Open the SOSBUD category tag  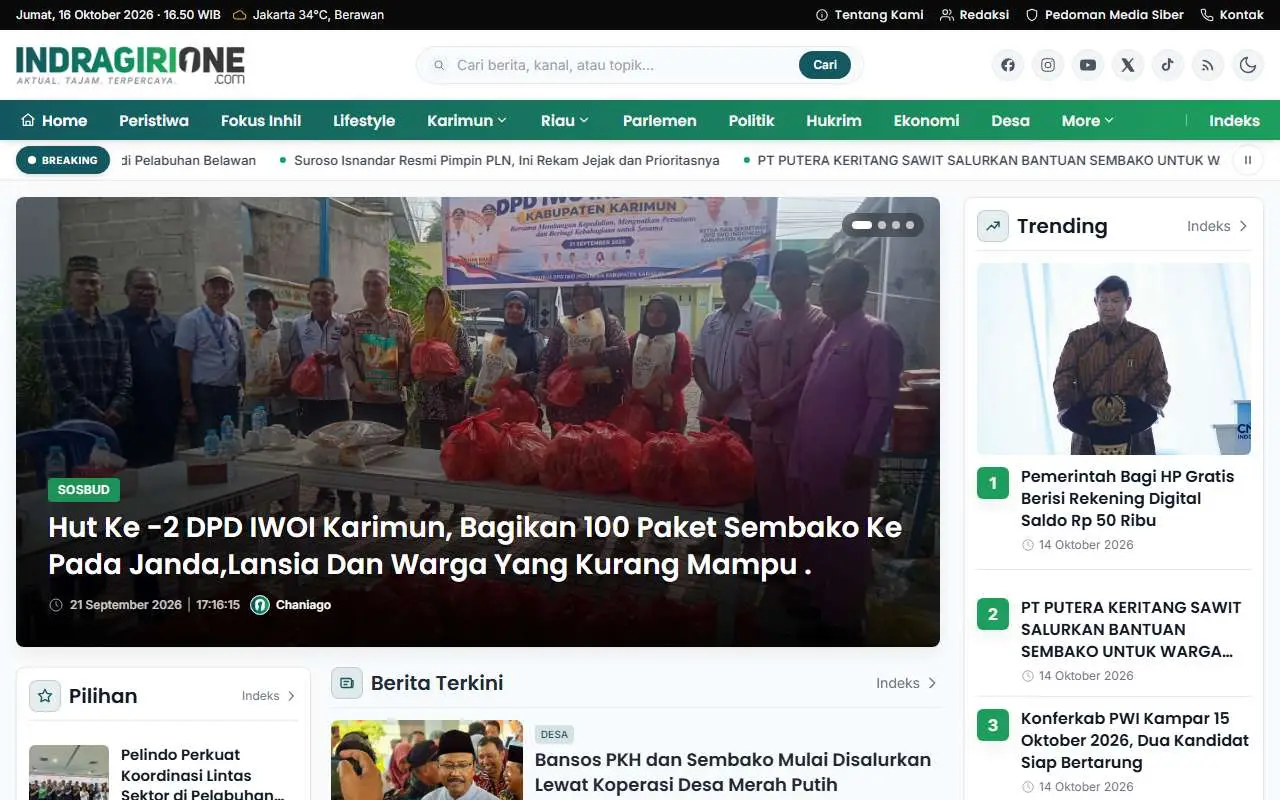pyautogui.click(x=84, y=490)
